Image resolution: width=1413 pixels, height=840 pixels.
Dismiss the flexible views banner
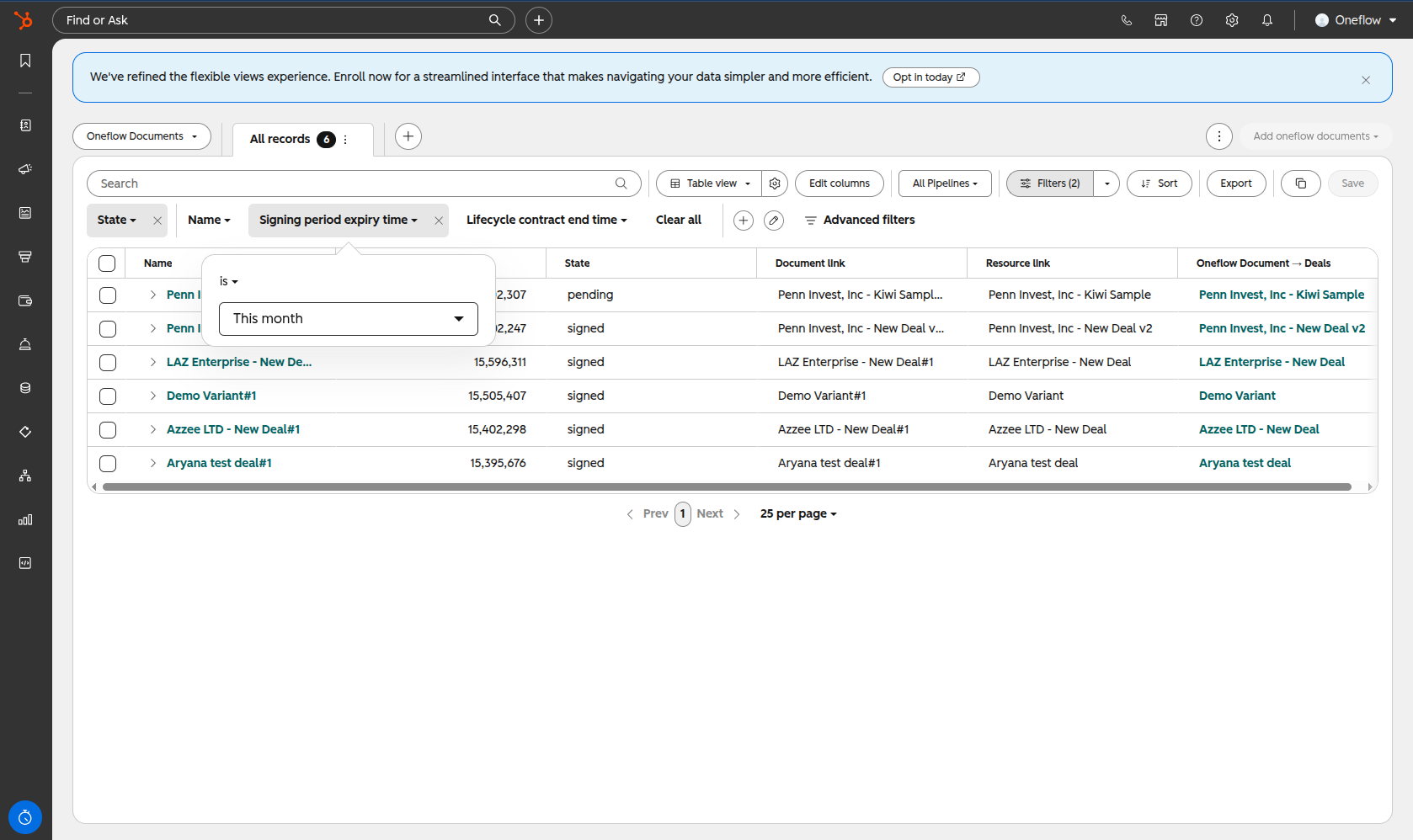[x=1366, y=80]
